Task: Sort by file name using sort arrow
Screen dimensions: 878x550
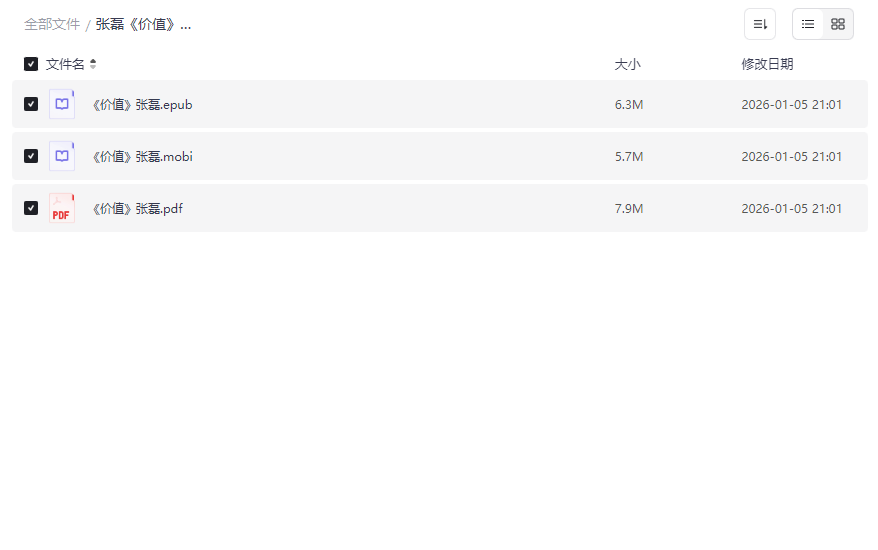Action: tap(93, 64)
